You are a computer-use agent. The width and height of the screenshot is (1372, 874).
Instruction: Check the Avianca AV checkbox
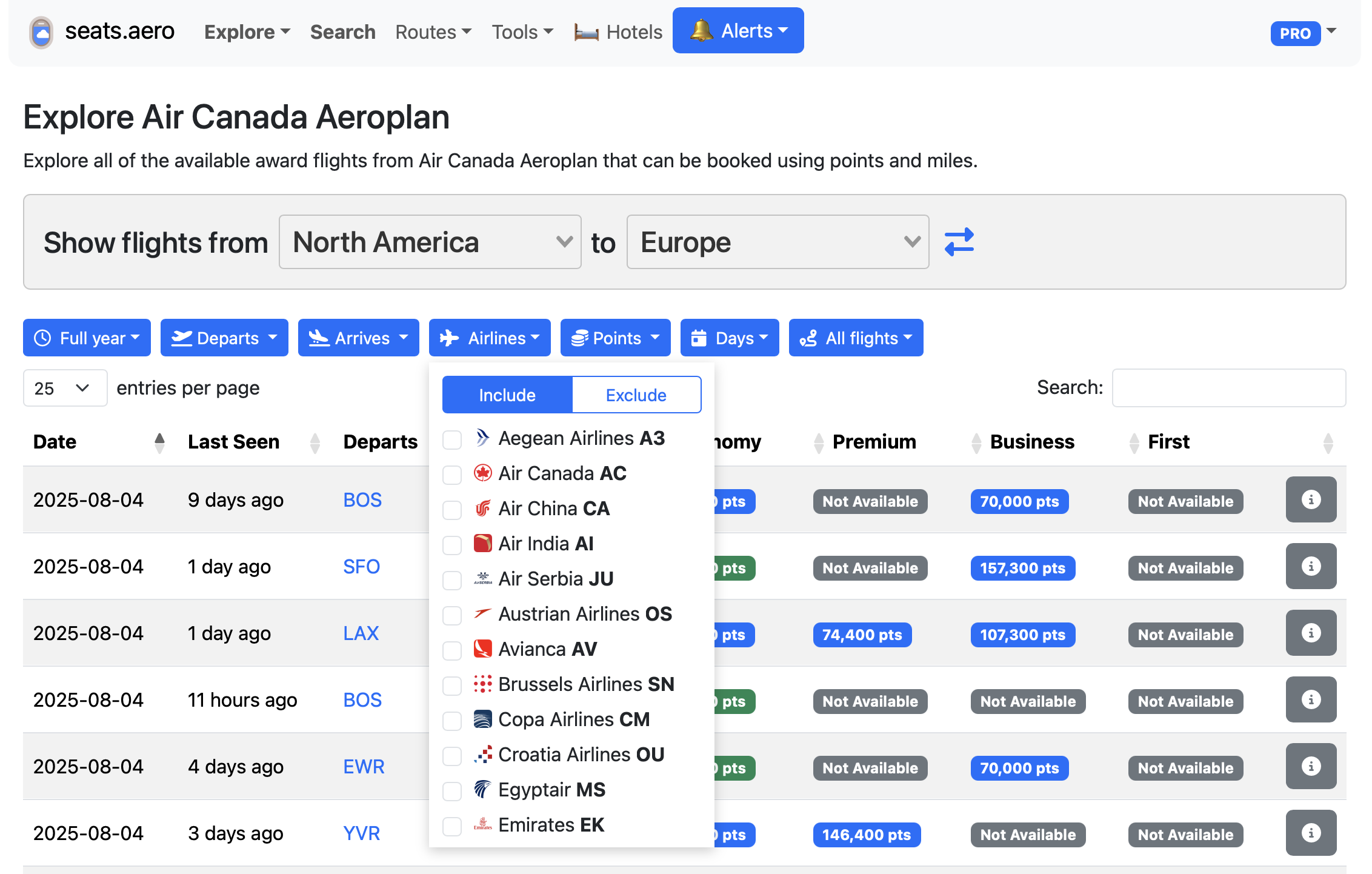[x=452, y=650]
